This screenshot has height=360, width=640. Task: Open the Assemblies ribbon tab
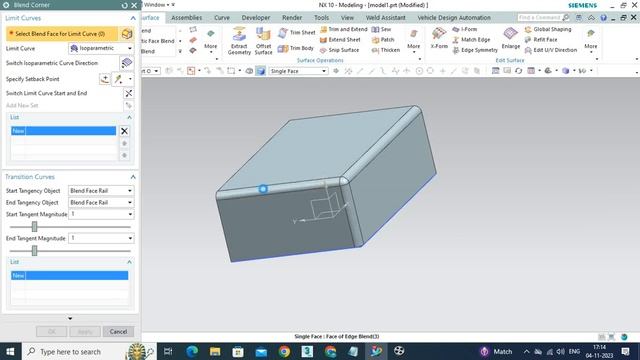point(187,18)
